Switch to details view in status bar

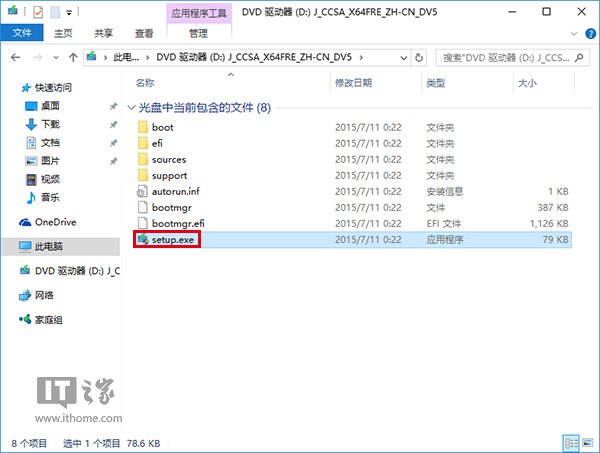point(570,442)
